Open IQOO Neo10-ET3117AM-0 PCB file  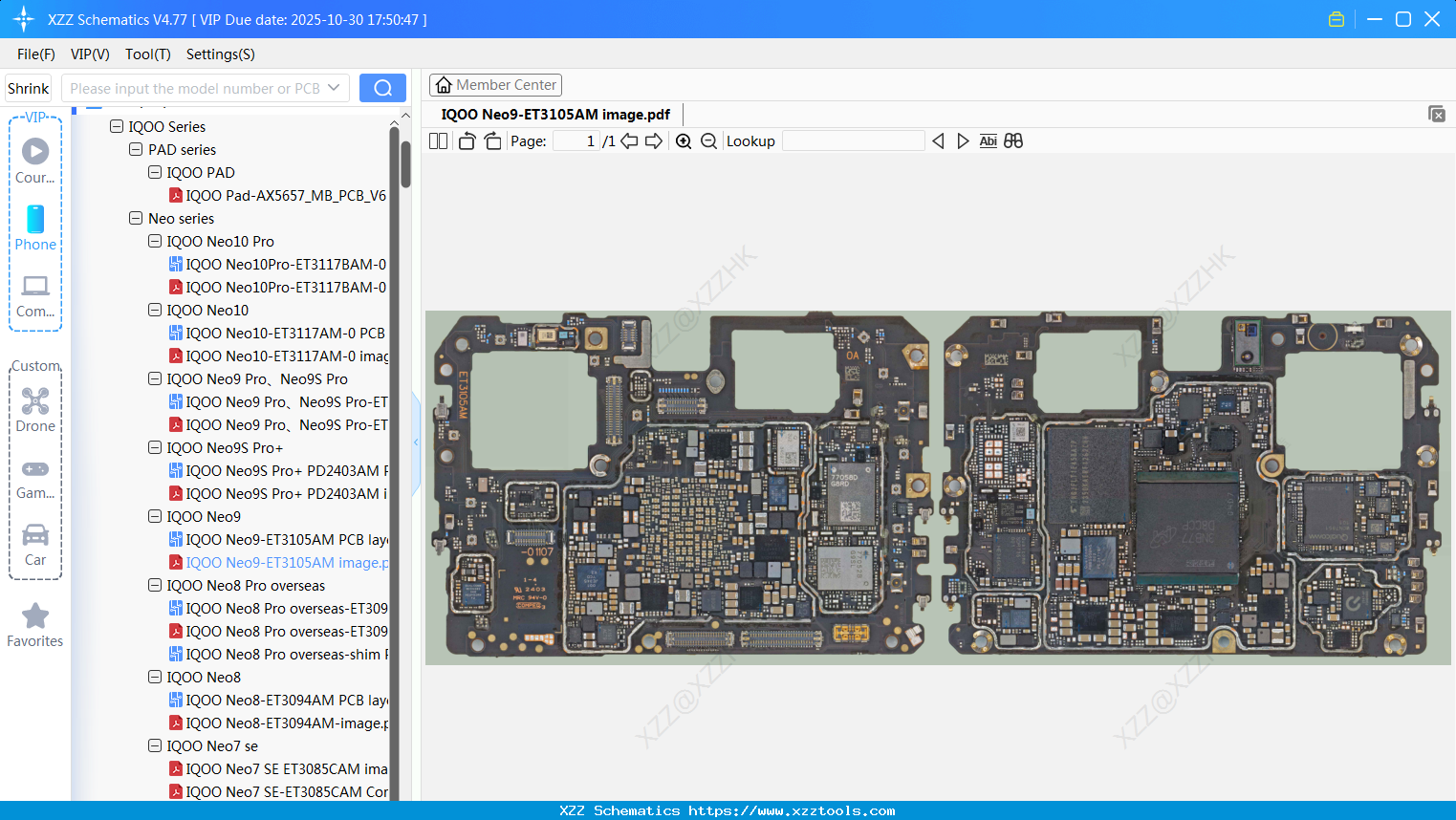click(x=285, y=333)
